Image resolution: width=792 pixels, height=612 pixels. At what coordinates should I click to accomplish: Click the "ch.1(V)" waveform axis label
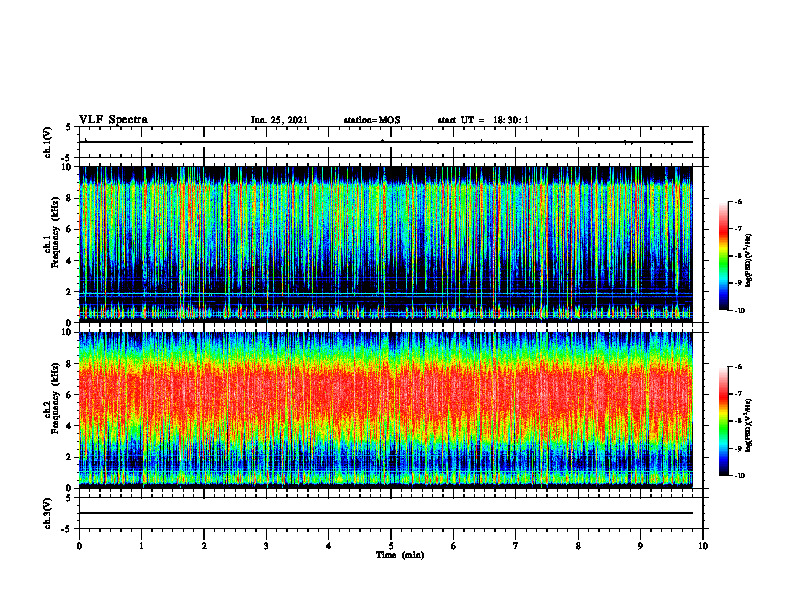pyautogui.click(x=47, y=142)
